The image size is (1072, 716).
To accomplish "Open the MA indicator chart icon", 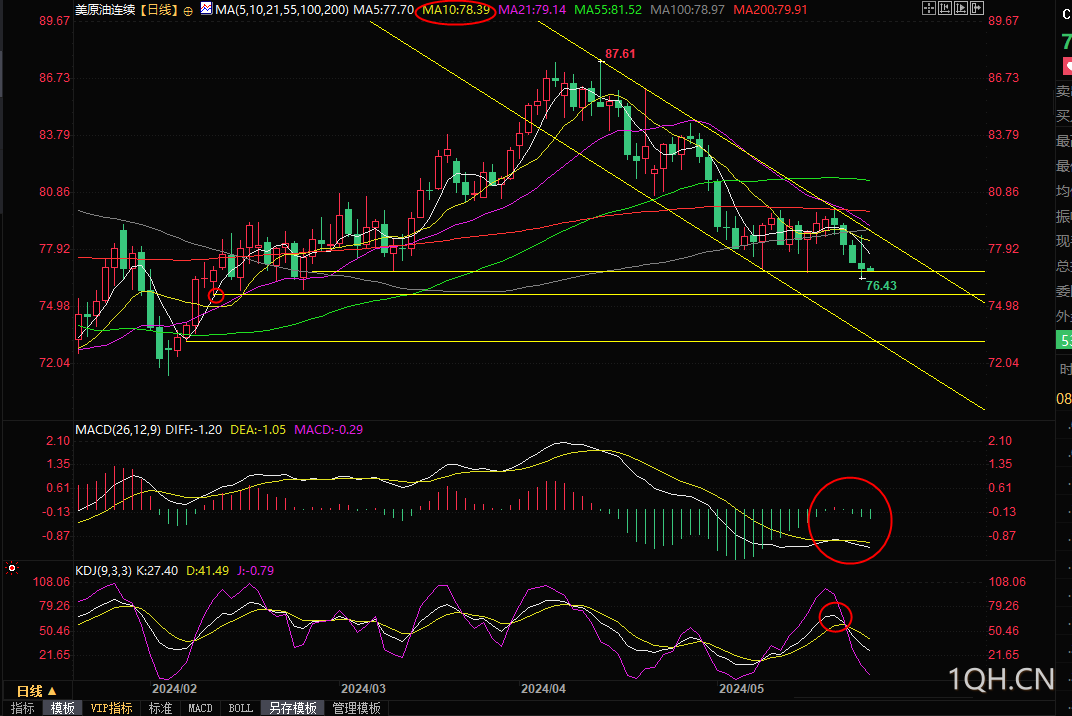I will click(206, 9).
